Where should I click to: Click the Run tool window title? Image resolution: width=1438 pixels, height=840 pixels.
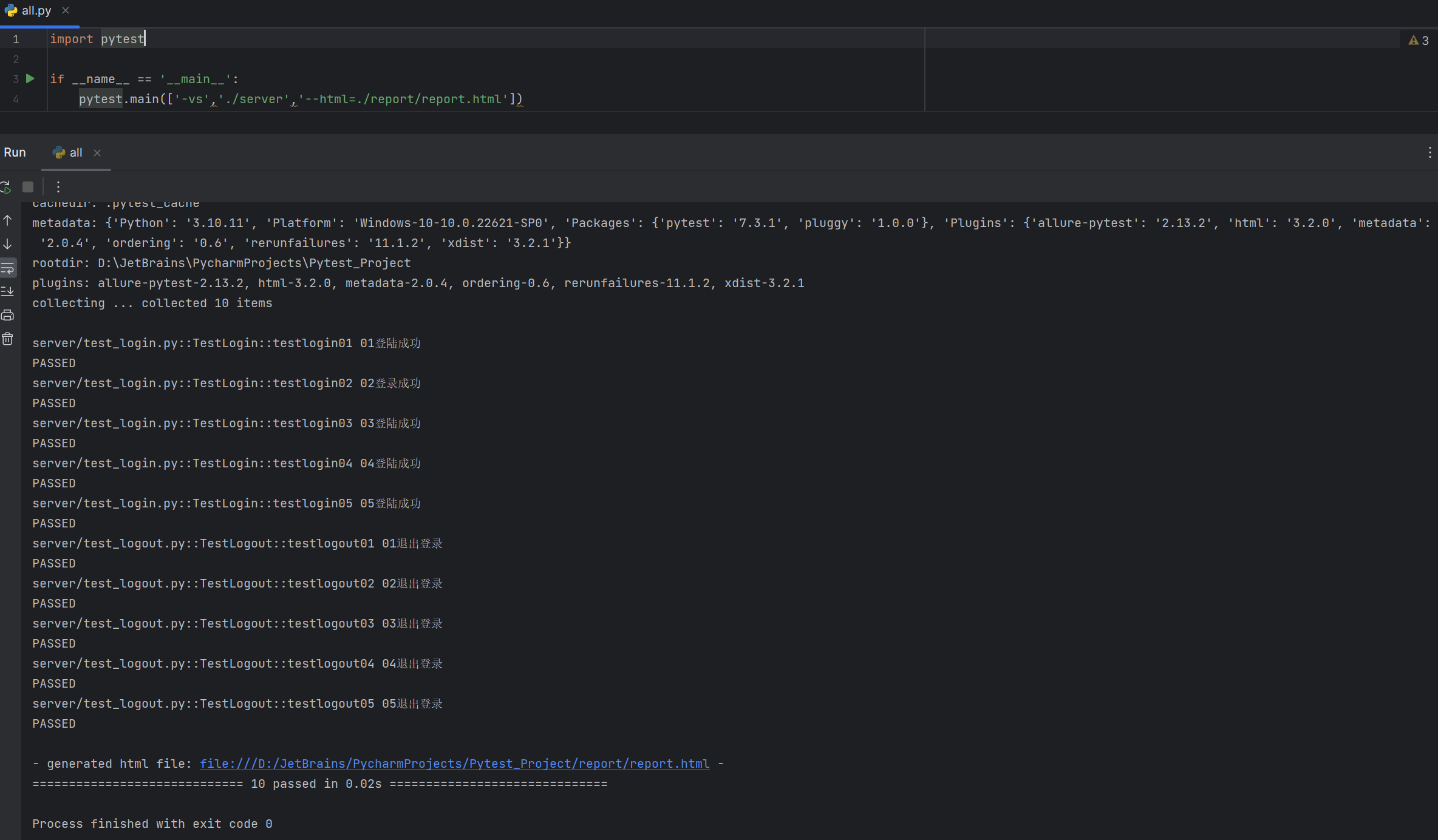tap(15, 152)
